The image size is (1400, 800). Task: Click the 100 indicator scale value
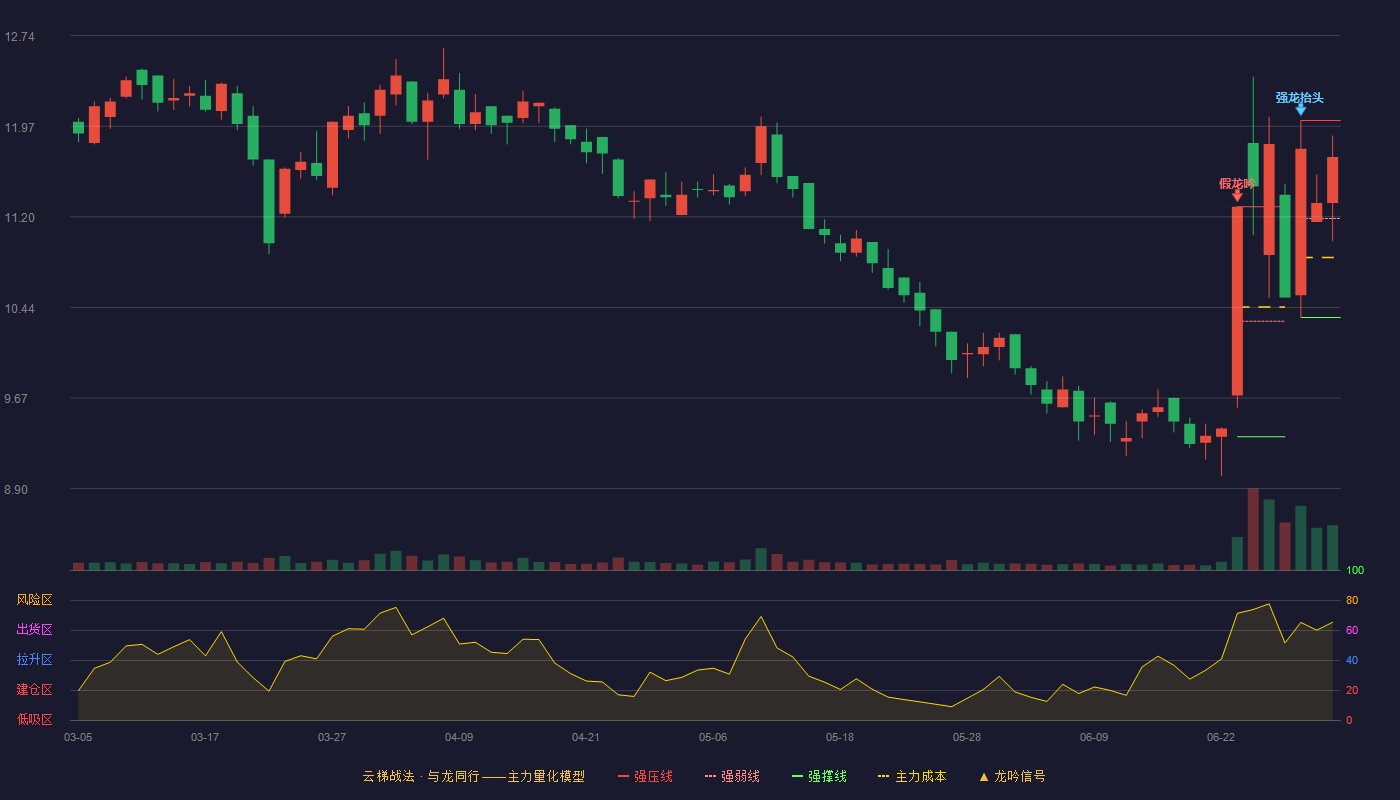1355,571
